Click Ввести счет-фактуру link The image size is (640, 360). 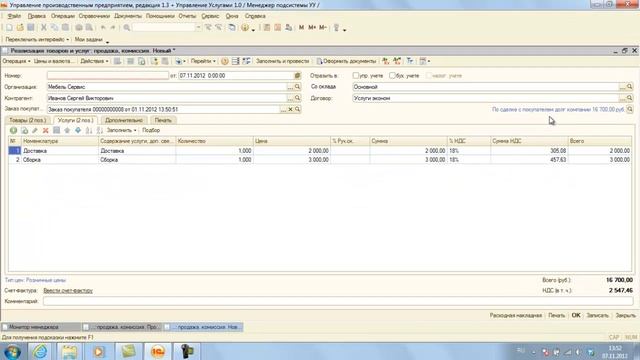point(68,291)
